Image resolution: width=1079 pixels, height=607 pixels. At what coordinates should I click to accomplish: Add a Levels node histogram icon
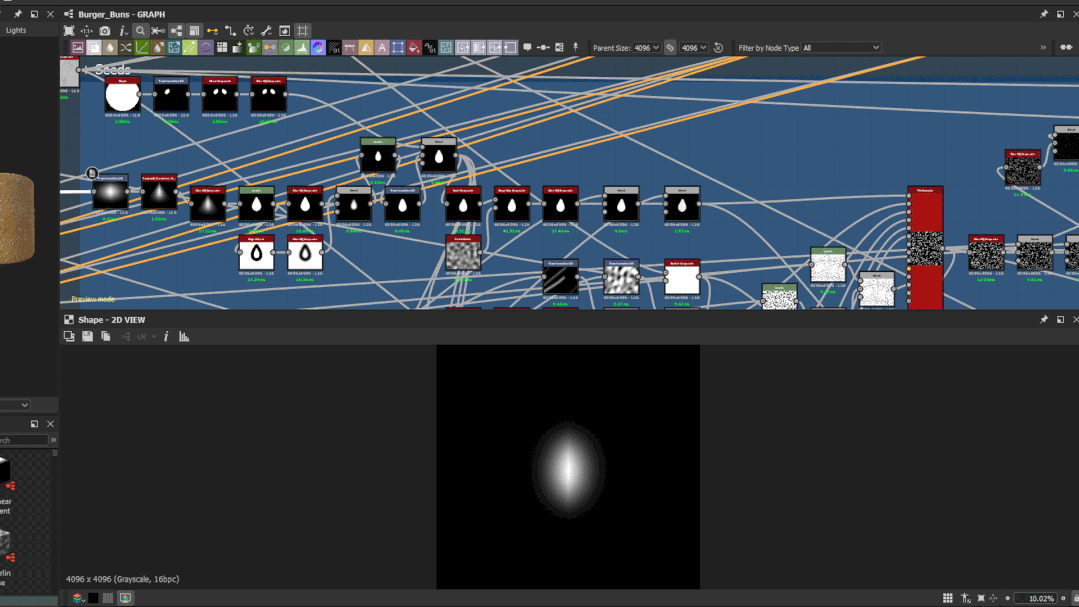click(301, 47)
